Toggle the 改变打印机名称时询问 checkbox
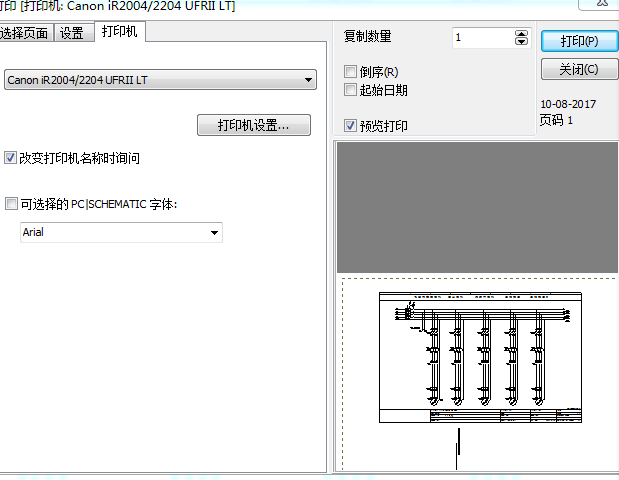Screen dimensions: 619x480 pyautogui.click(x=11, y=158)
